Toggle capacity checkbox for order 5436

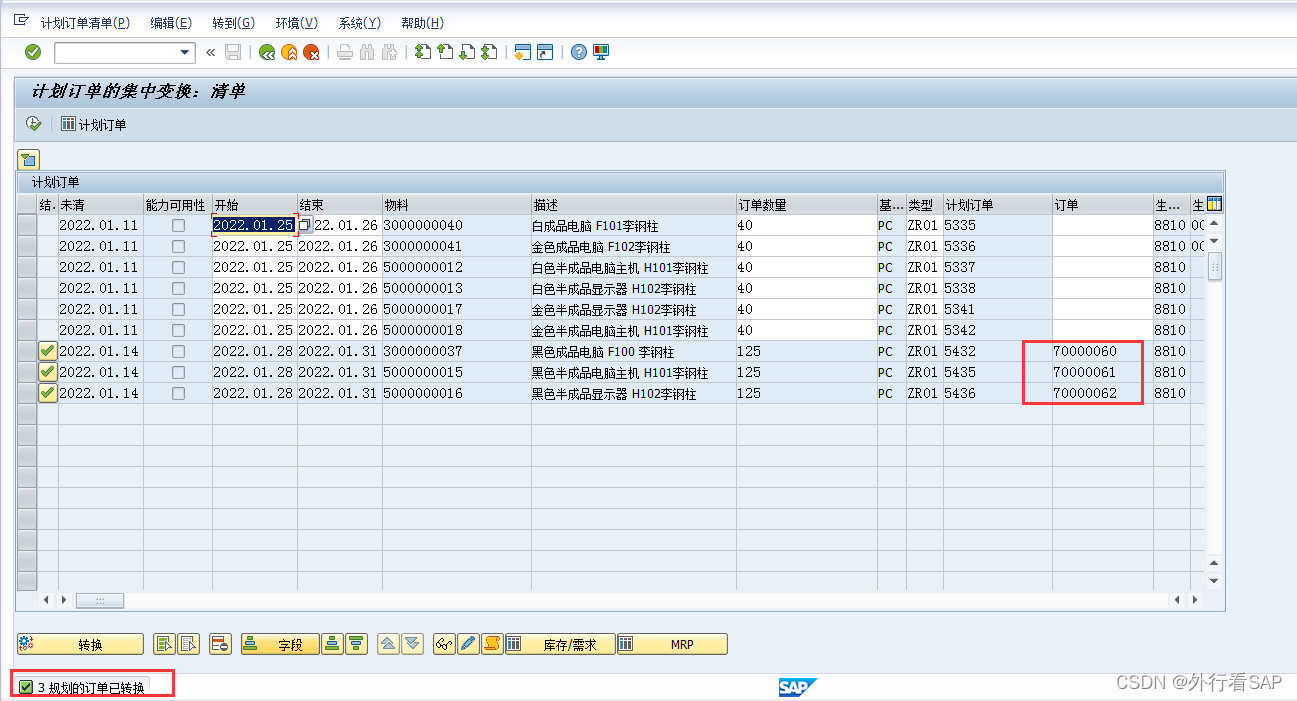point(178,394)
